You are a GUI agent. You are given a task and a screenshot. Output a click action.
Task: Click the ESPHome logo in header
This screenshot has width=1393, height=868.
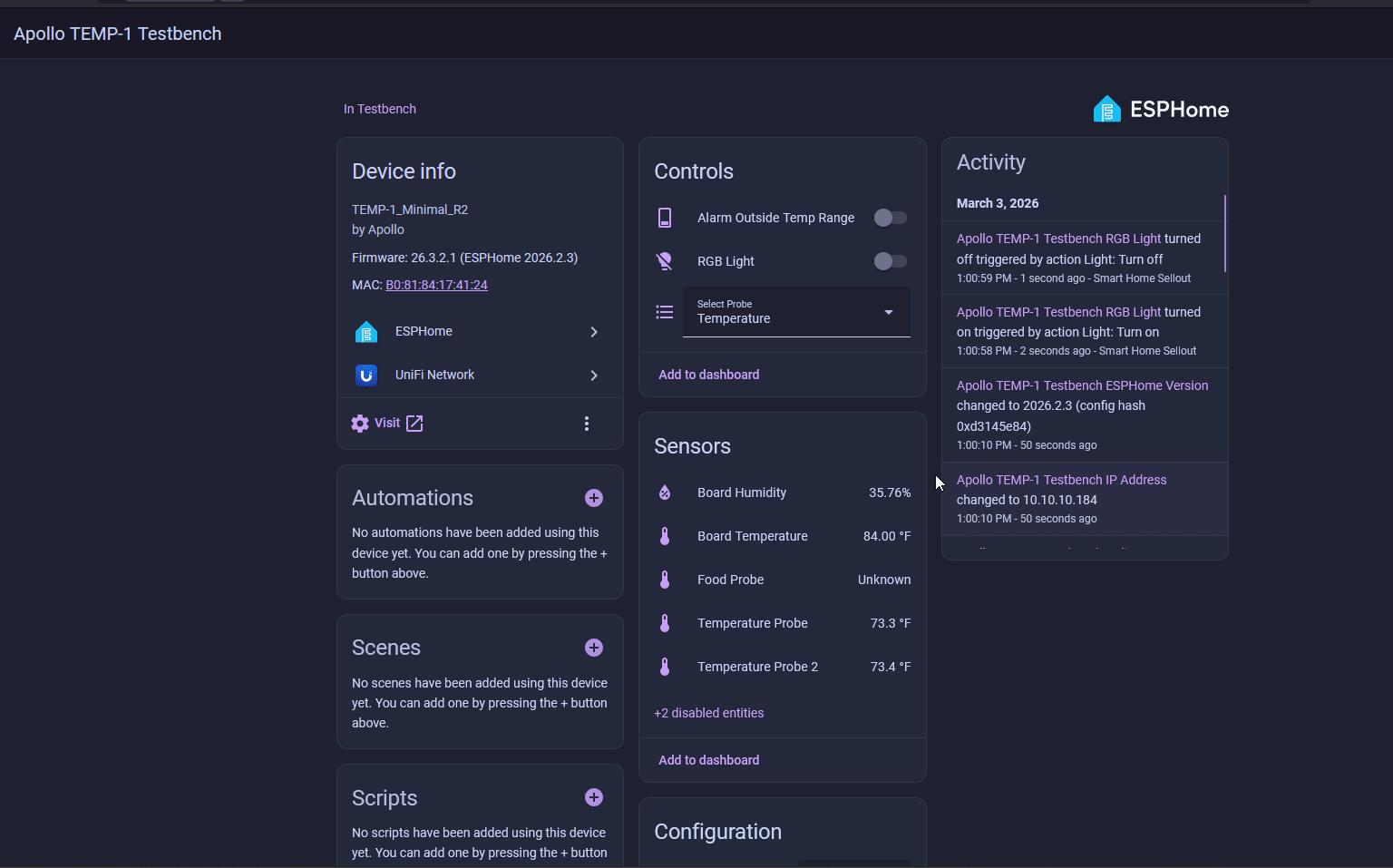tap(1161, 110)
